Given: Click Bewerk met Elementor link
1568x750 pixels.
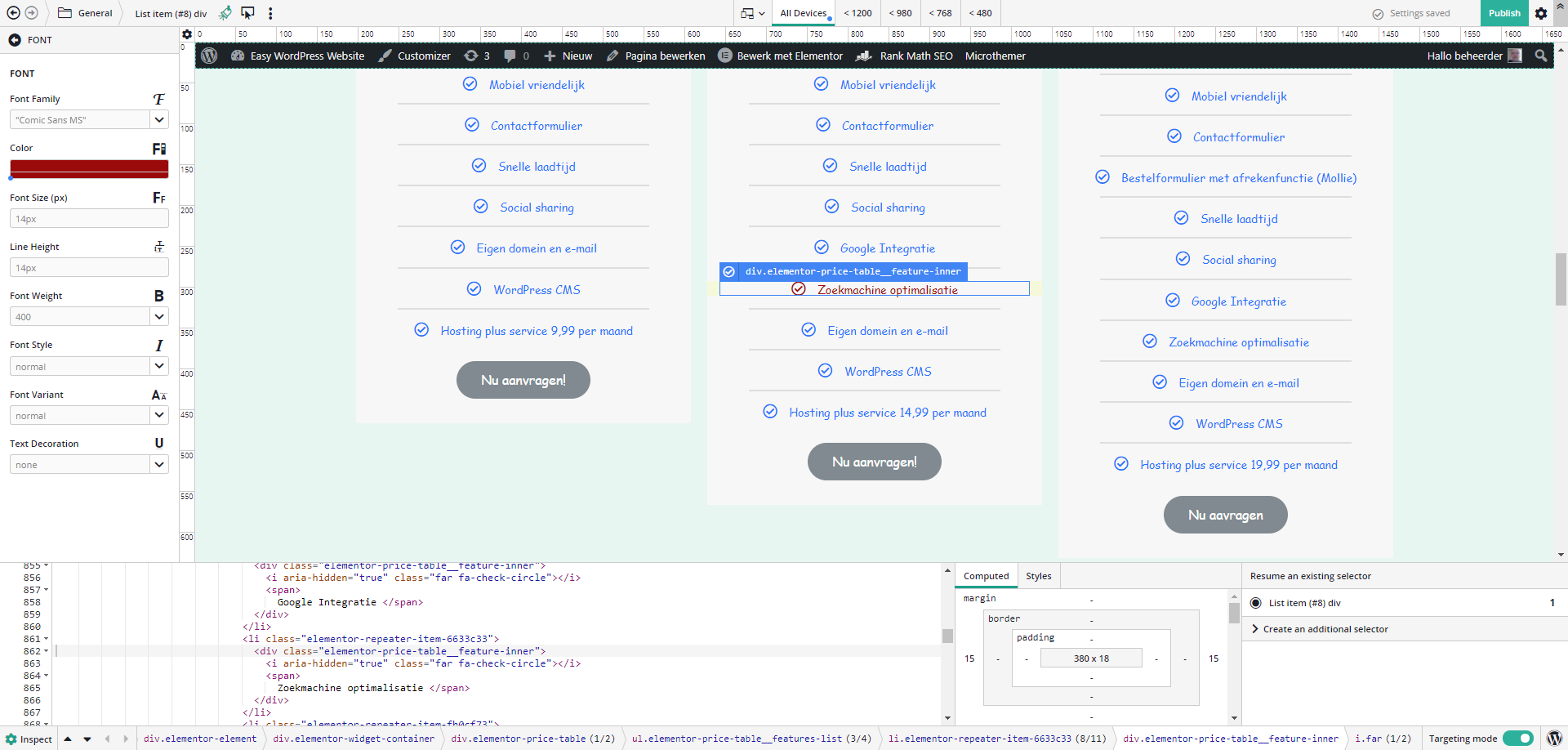Looking at the screenshot, I should tap(781, 56).
